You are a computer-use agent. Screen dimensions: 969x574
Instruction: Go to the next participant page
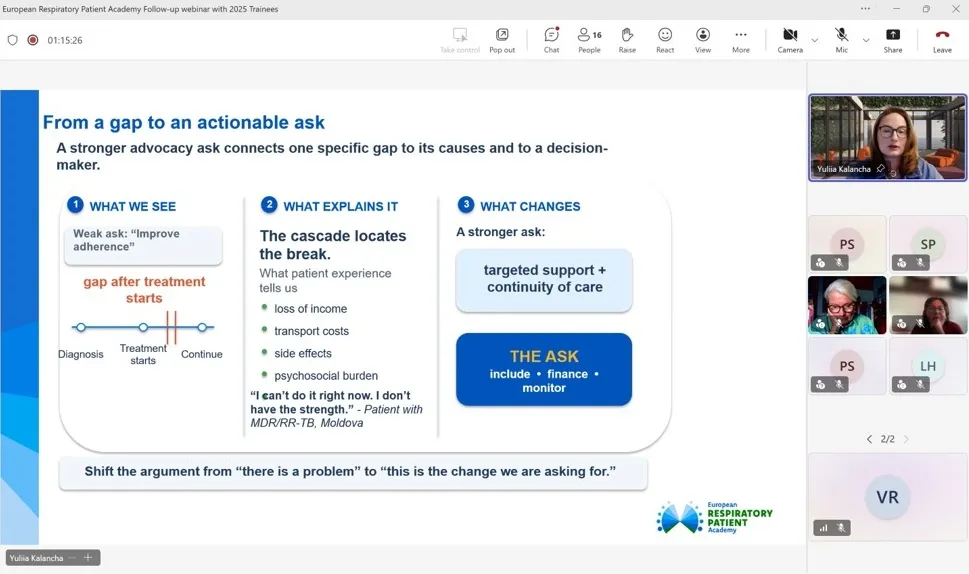click(x=906, y=439)
